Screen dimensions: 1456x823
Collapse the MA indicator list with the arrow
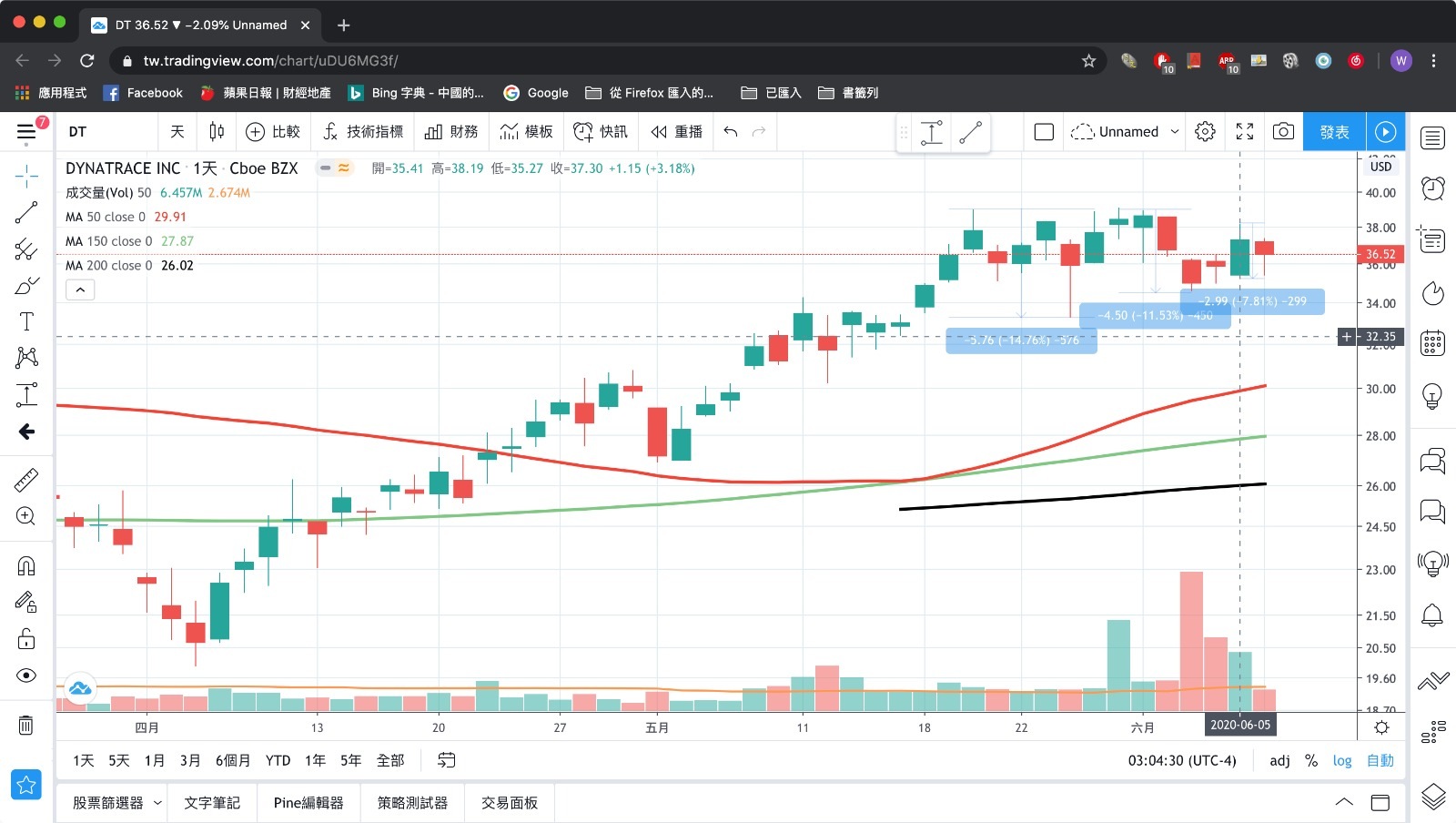coord(80,290)
